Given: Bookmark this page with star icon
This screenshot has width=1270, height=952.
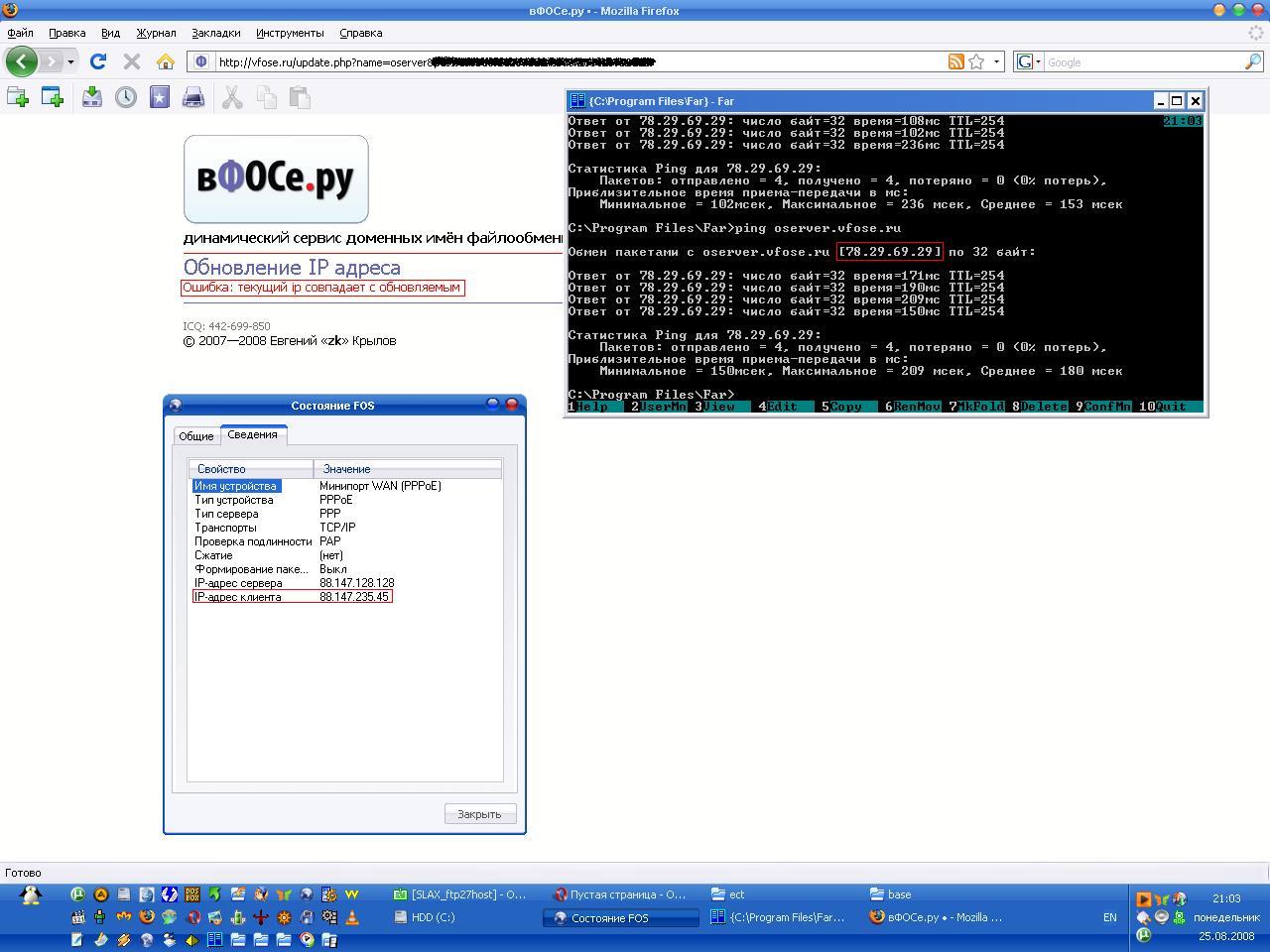Looking at the screenshot, I should [976, 61].
